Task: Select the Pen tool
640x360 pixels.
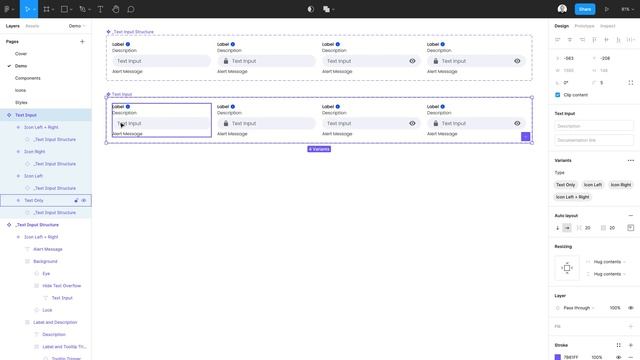Action: pos(83,9)
